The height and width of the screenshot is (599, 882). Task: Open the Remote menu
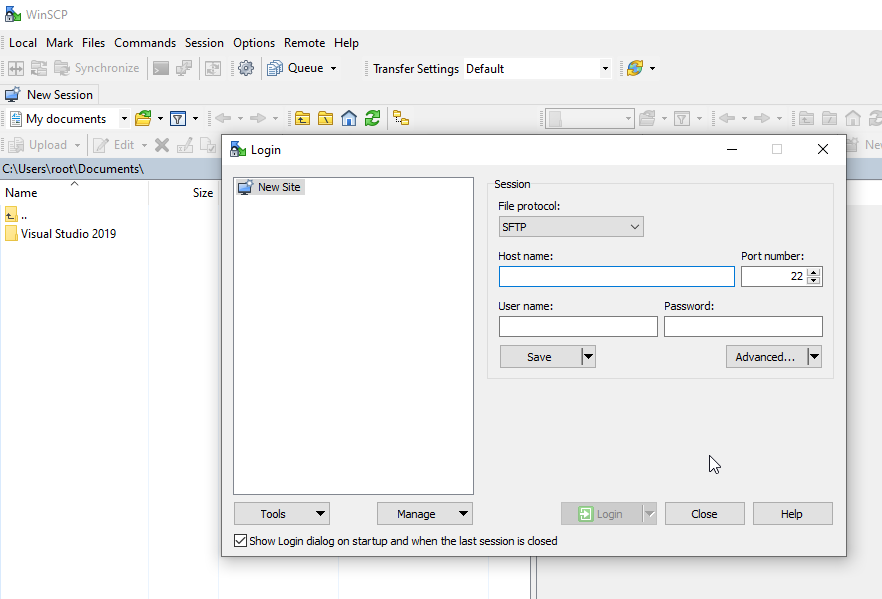tap(304, 43)
